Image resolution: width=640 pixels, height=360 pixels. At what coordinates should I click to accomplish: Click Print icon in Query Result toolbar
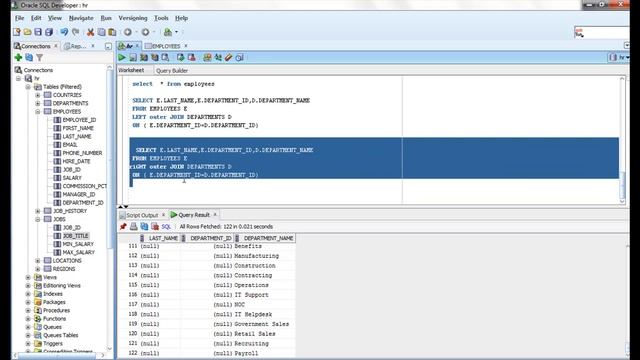point(133,227)
